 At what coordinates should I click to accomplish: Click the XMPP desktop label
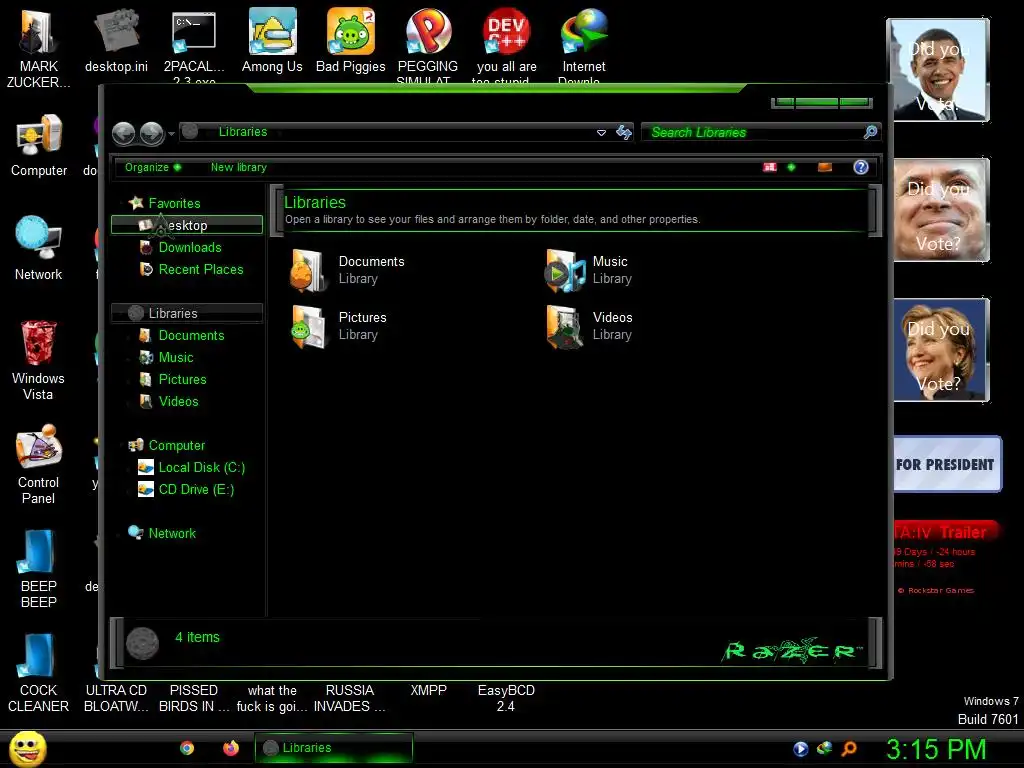point(428,690)
